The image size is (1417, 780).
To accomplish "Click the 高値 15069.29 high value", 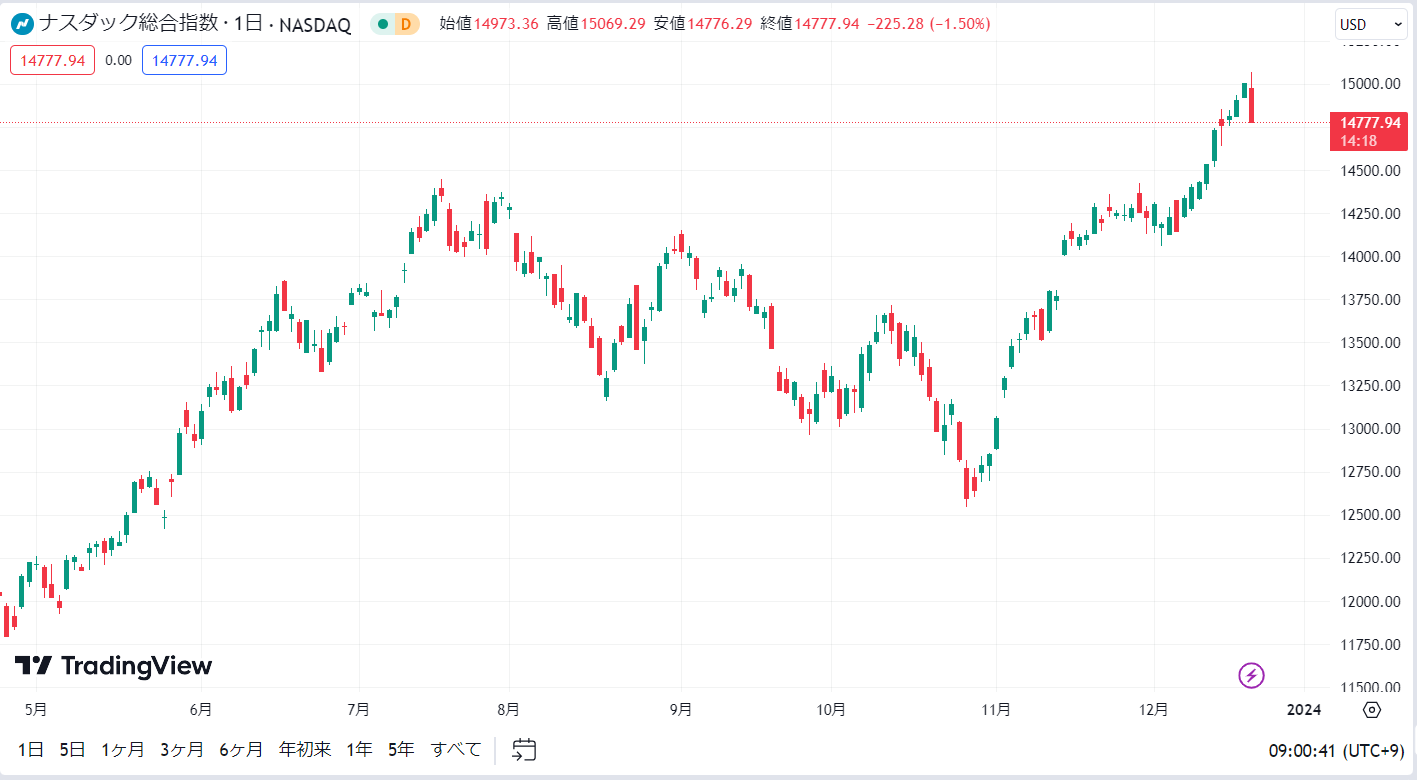I will coord(596,24).
